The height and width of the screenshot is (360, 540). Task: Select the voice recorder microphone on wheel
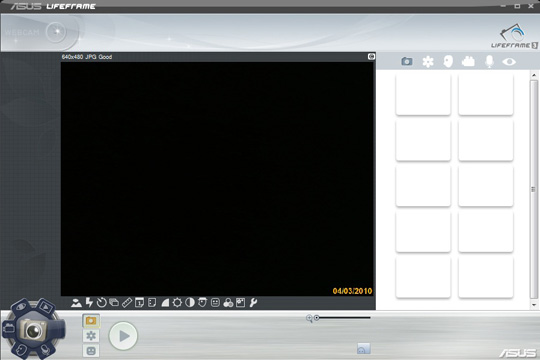45,350
